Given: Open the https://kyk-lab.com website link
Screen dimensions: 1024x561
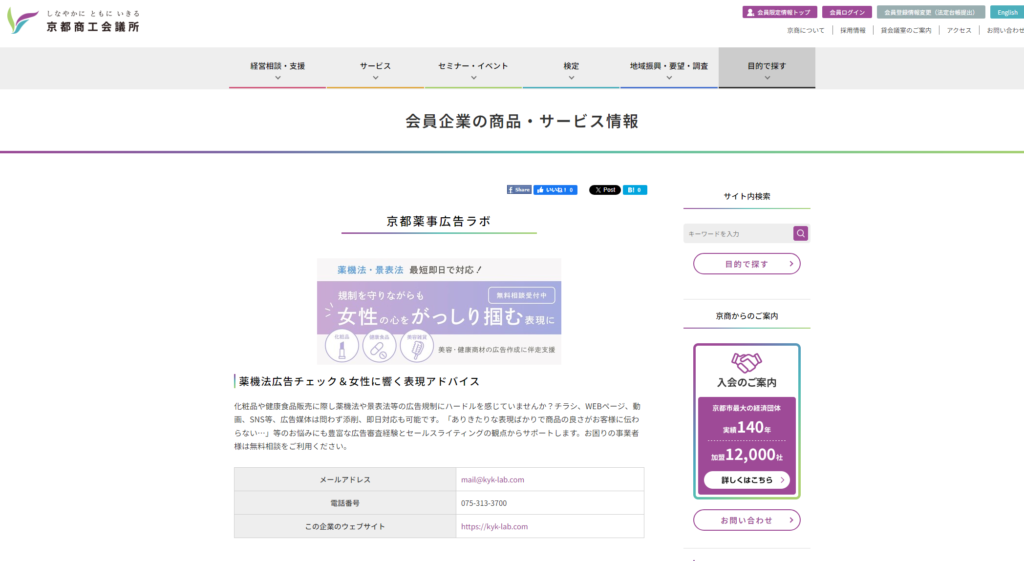Looking at the screenshot, I should 494,526.
